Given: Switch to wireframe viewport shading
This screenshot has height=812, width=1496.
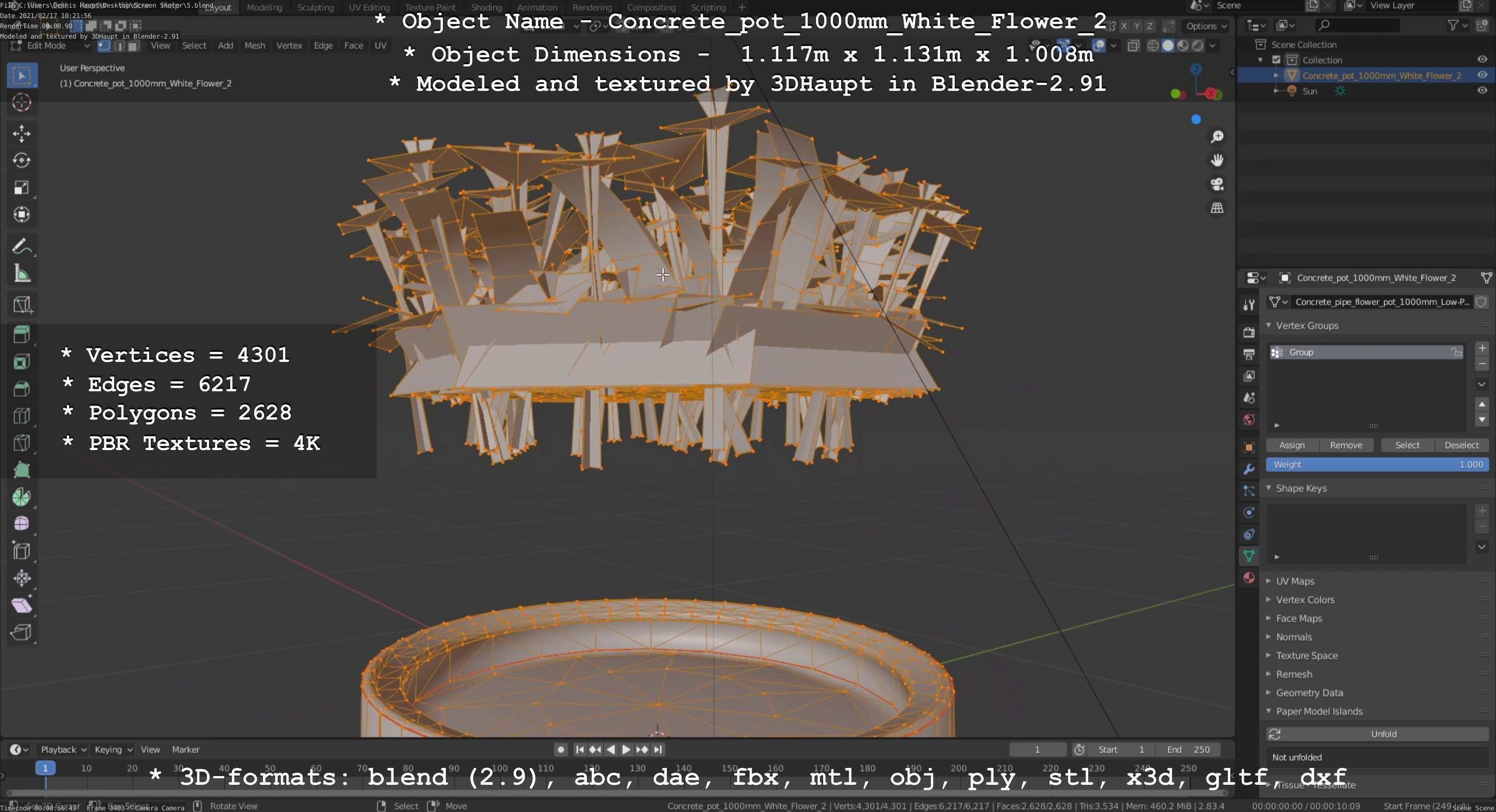Looking at the screenshot, I should coord(1154,46).
